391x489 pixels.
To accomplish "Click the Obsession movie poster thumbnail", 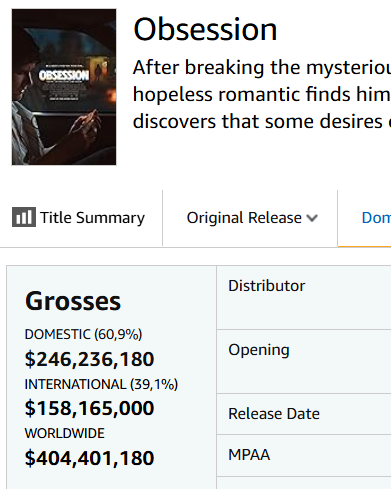I will pos(64,87).
